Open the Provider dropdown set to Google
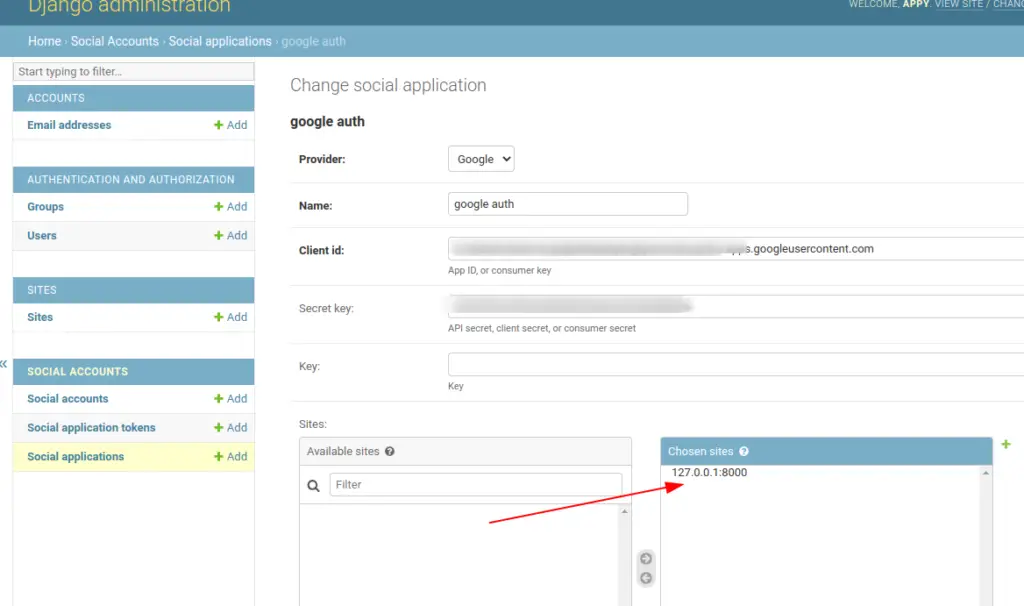Screen dimensions: 1024x606 (481, 159)
